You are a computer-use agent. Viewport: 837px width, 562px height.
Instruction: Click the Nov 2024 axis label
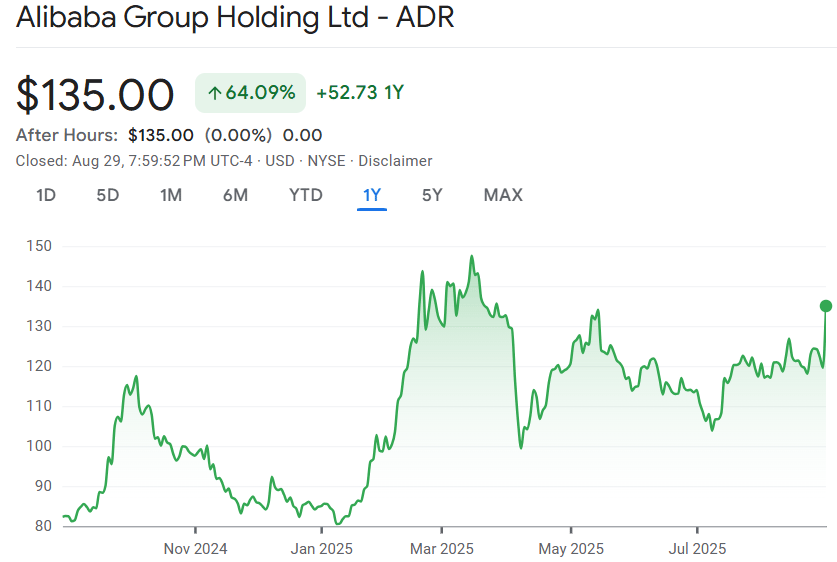tap(195, 549)
